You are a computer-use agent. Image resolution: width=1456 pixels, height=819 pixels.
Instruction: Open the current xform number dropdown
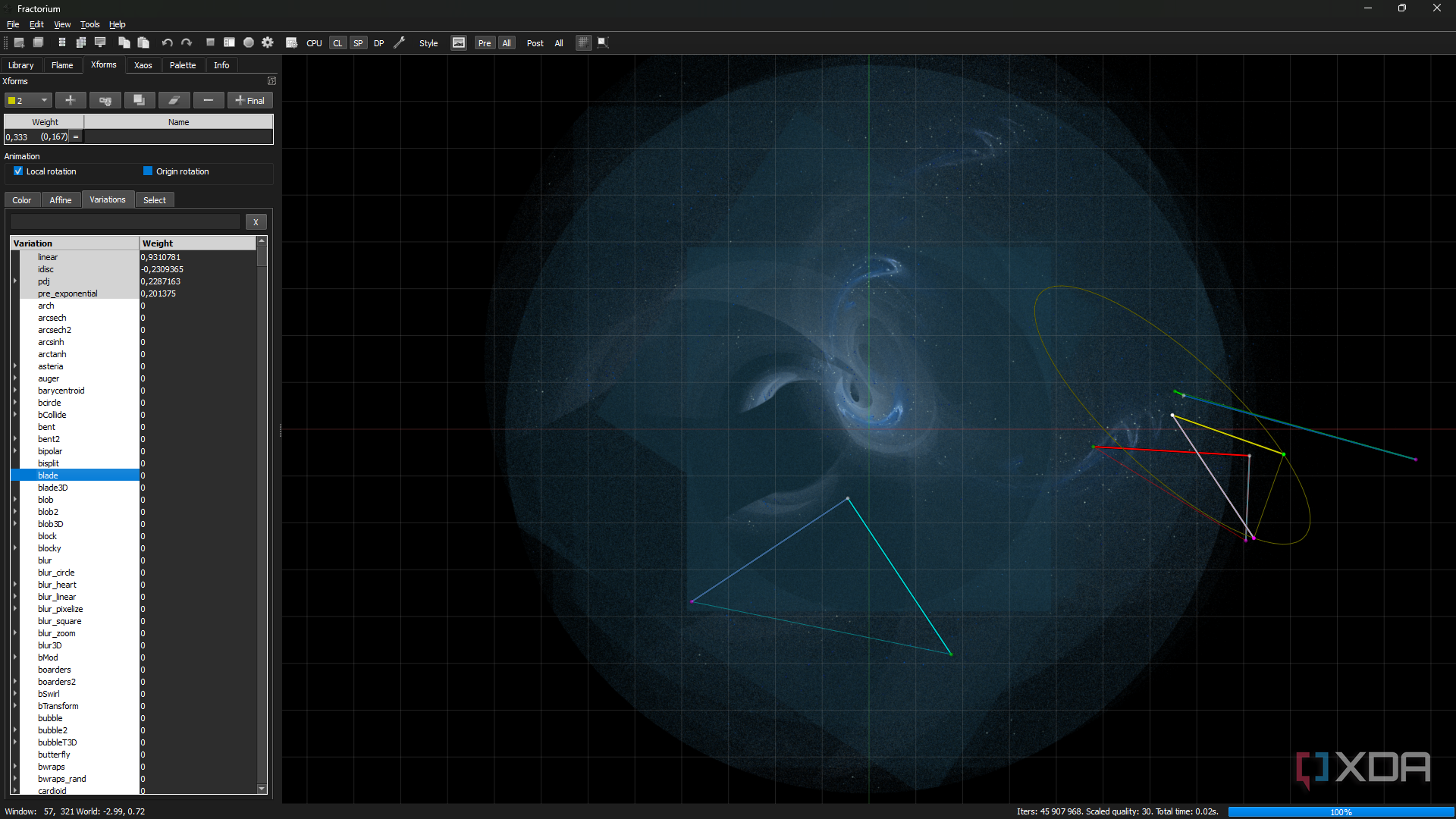pos(28,100)
